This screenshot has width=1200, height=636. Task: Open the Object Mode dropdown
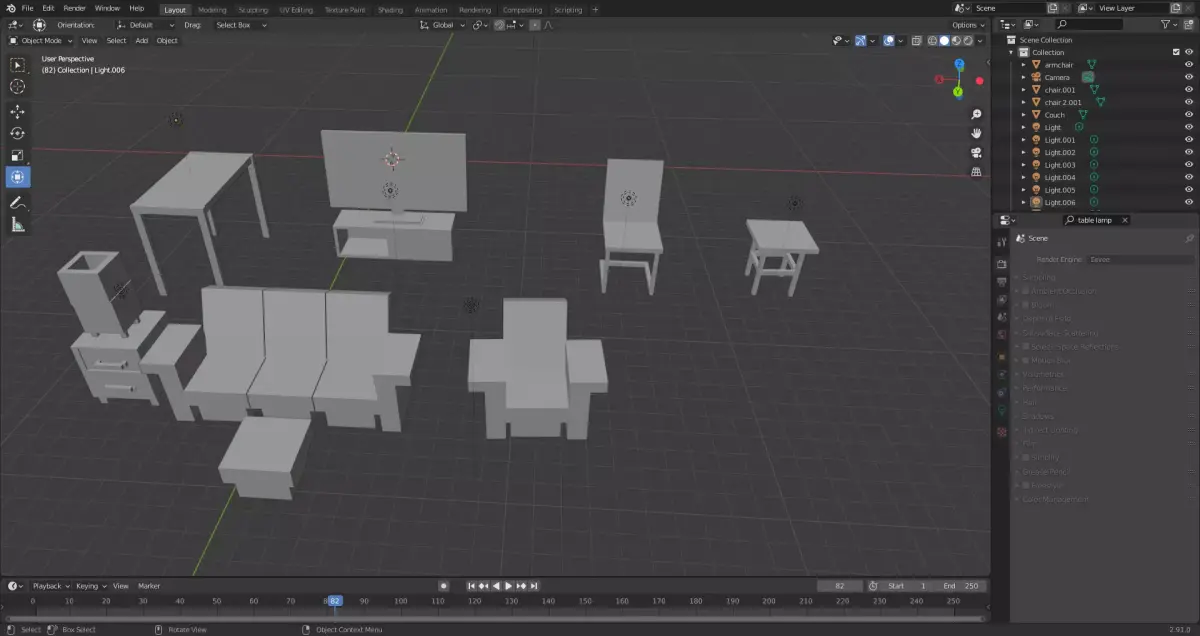pyautogui.click(x=41, y=41)
